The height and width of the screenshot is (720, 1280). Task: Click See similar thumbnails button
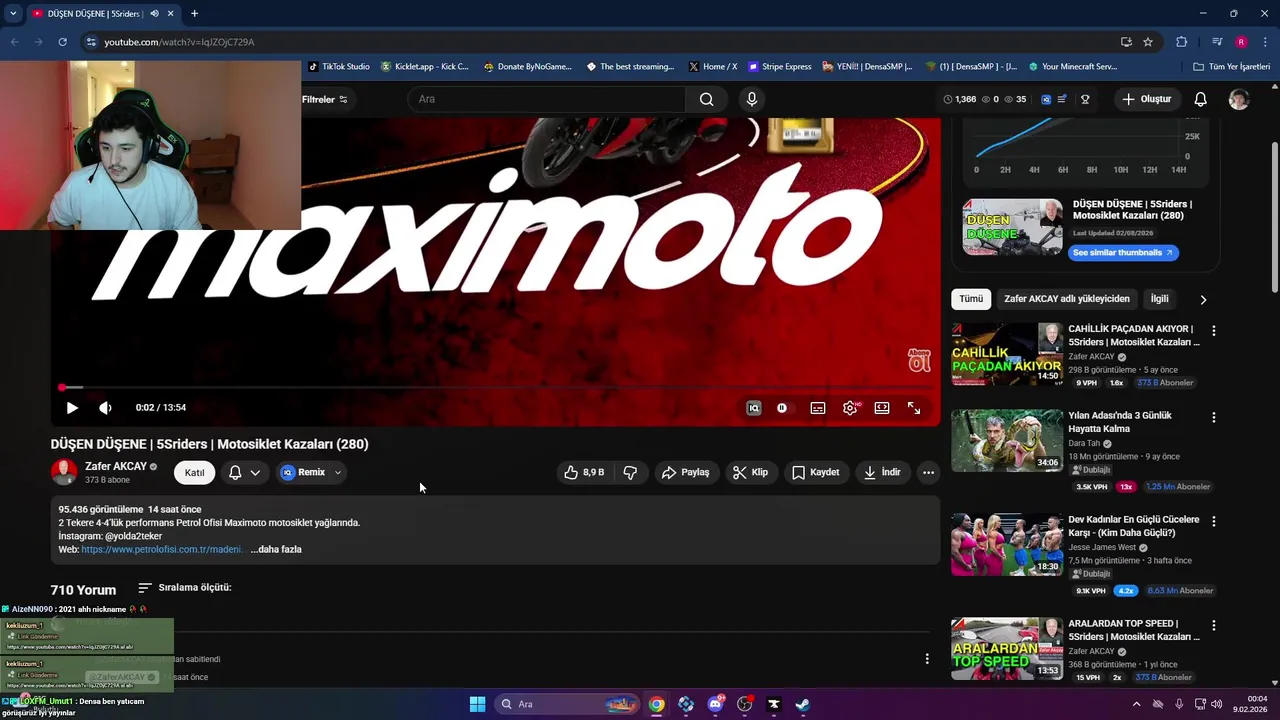pyautogui.click(x=1123, y=253)
